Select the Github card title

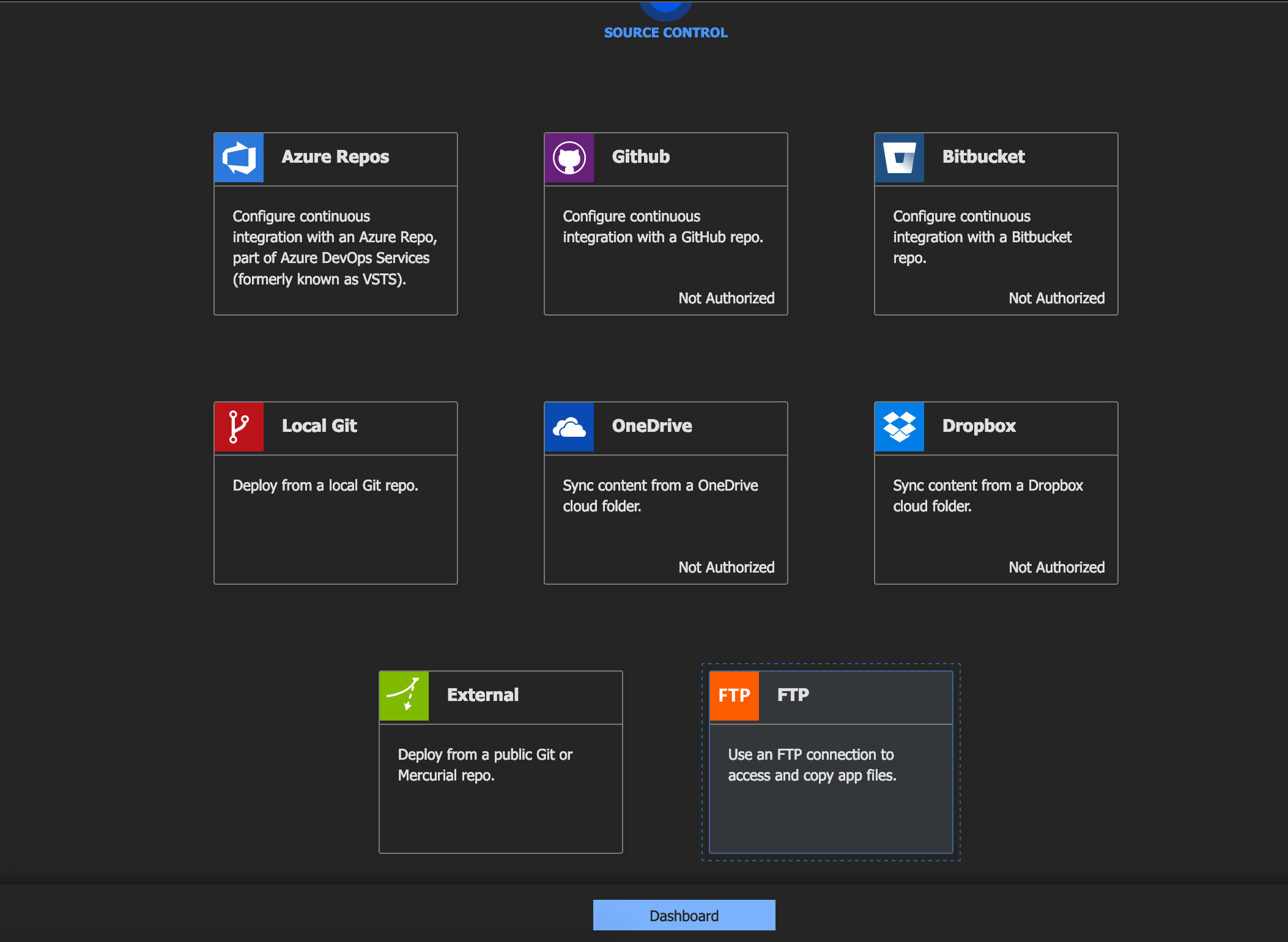(x=641, y=157)
